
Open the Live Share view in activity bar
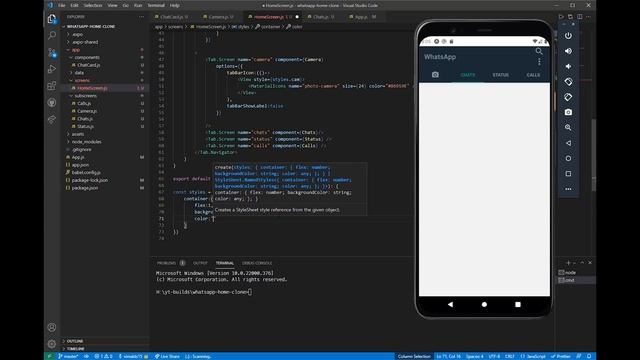point(52,119)
